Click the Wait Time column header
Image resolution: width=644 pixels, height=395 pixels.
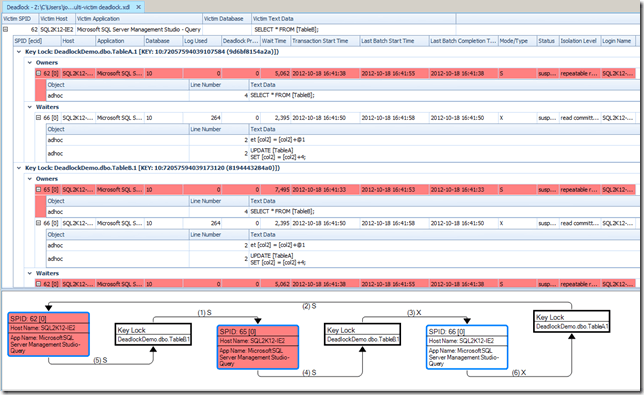point(276,41)
